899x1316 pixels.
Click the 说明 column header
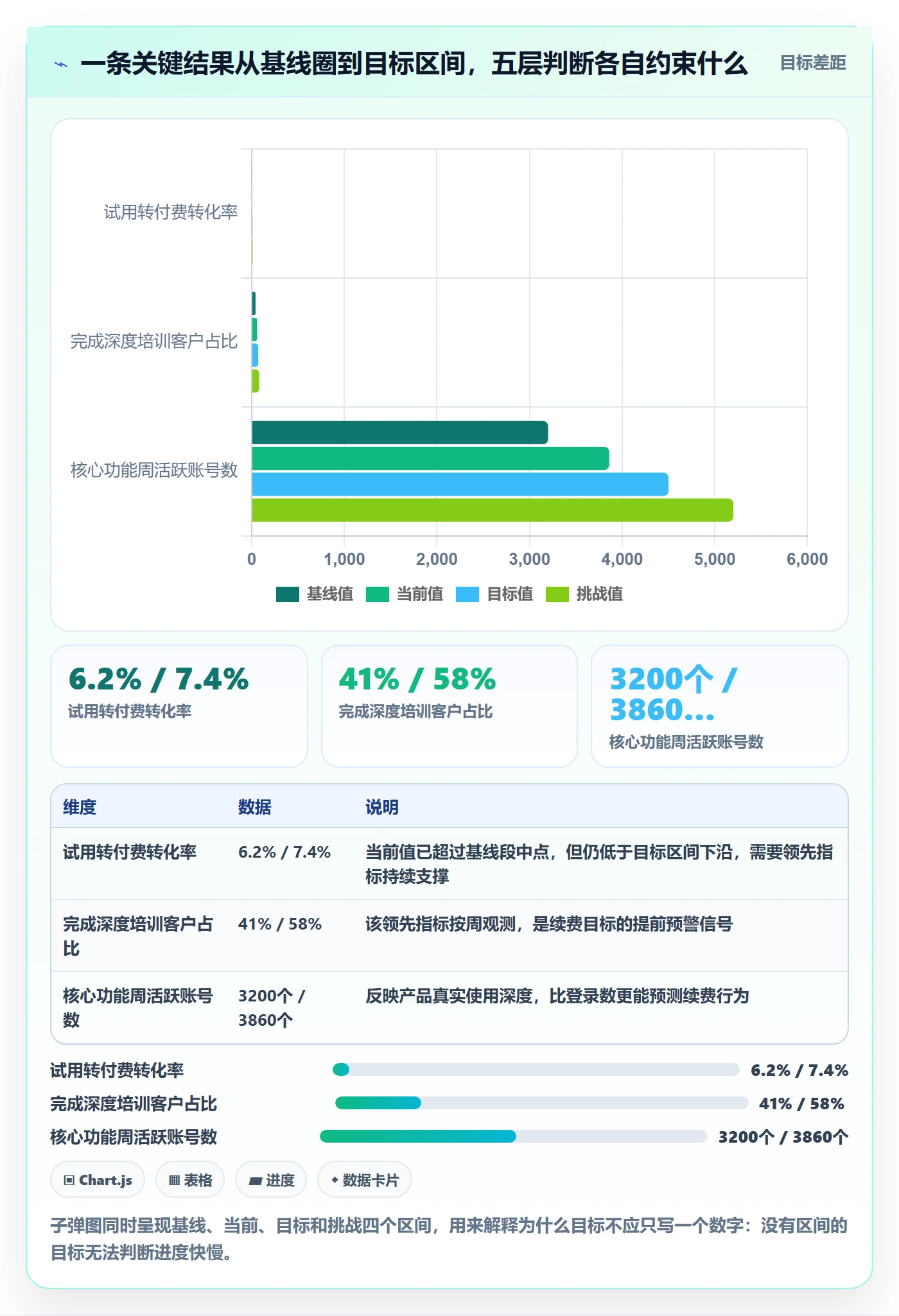pyautogui.click(x=382, y=808)
